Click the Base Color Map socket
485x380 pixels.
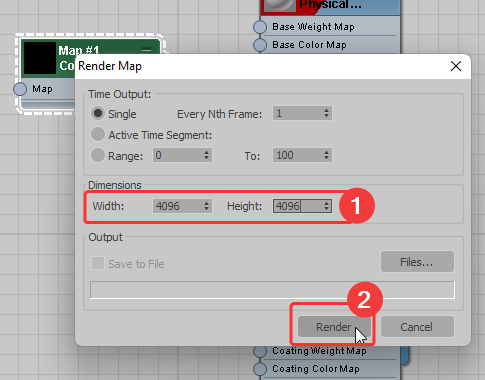[x=260, y=45]
